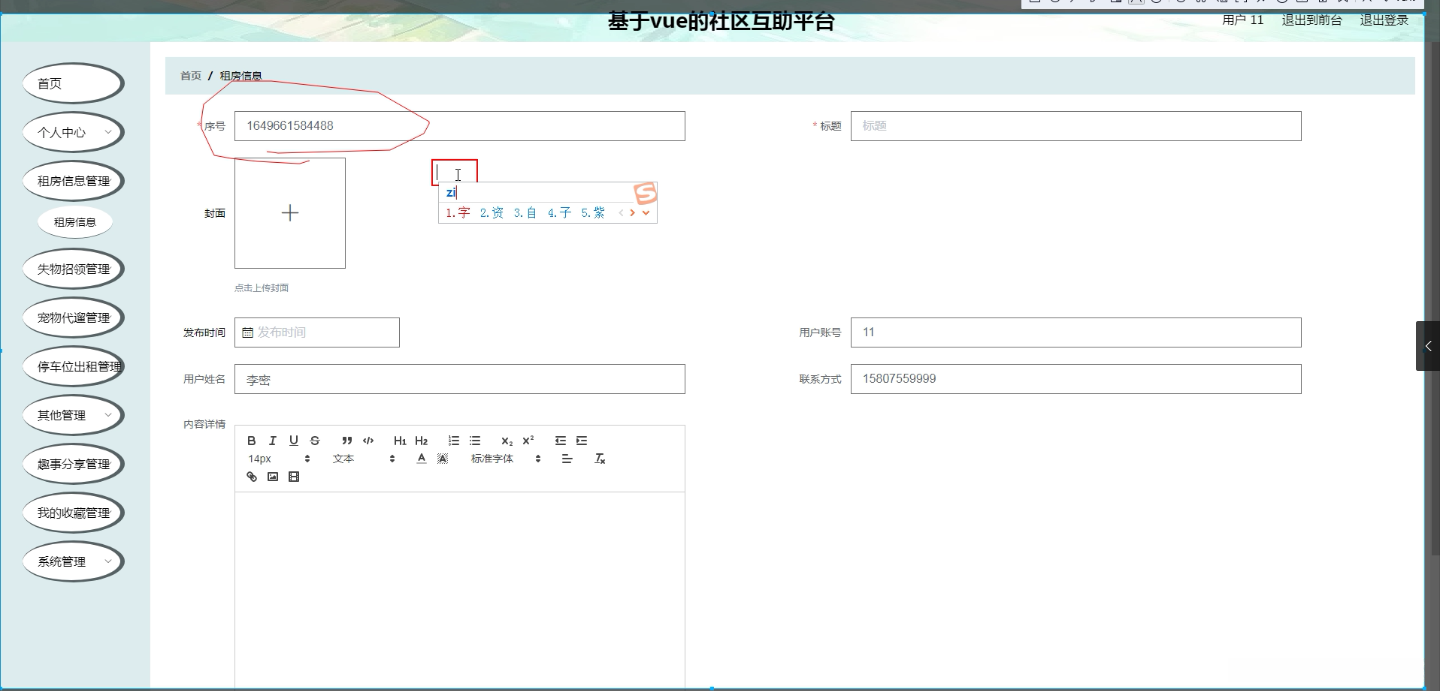Apply strikethrough formatting
1440x691 pixels.
coord(315,441)
